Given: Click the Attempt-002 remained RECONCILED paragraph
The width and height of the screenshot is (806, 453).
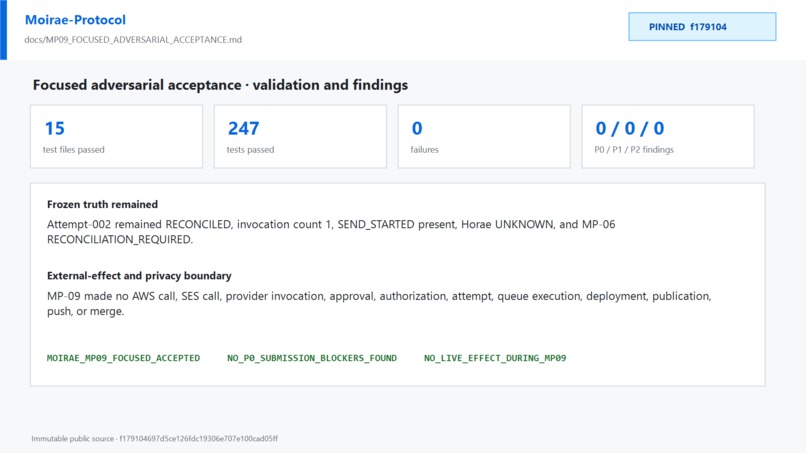Looking at the screenshot, I should (x=331, y=232).
